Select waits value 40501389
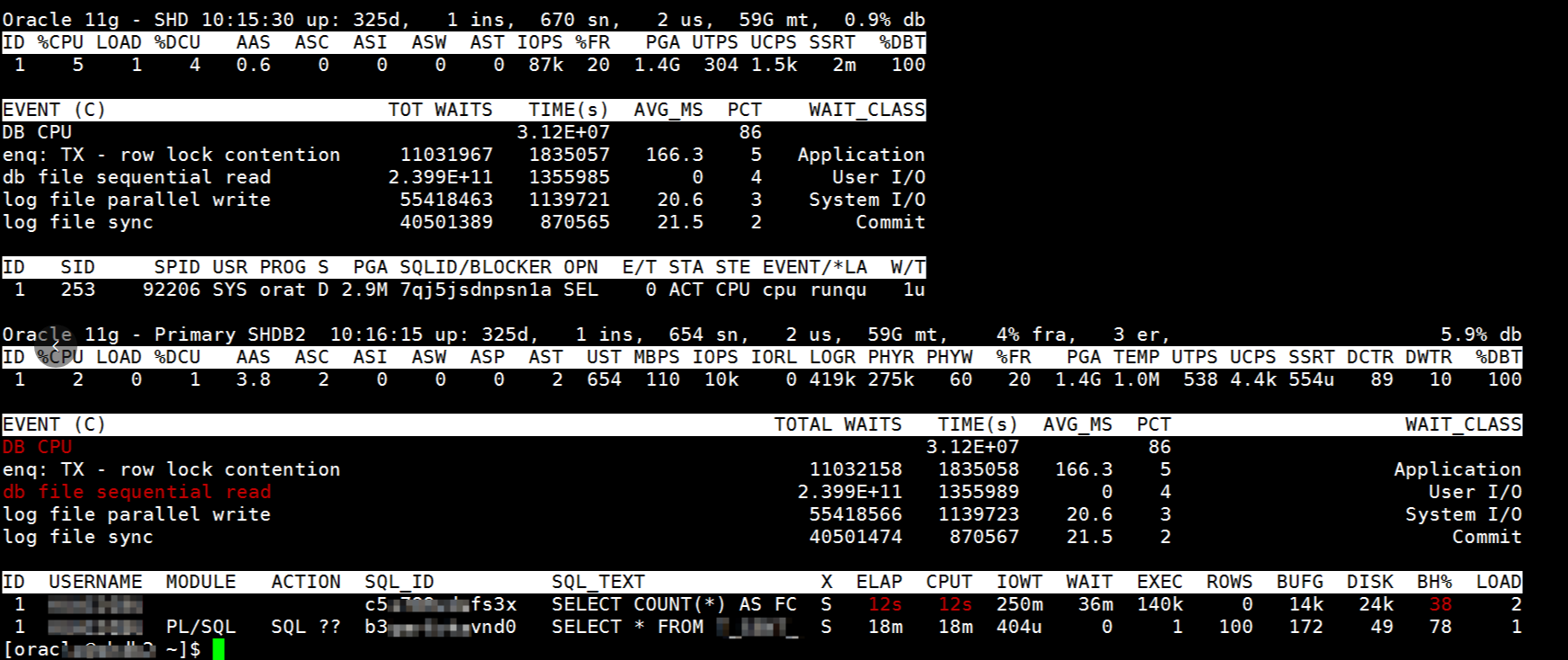 tap(446, 222)
